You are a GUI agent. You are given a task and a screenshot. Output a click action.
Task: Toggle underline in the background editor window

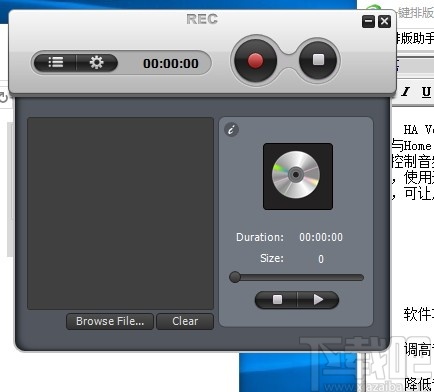pyautogui.click(x=426, y=91)
